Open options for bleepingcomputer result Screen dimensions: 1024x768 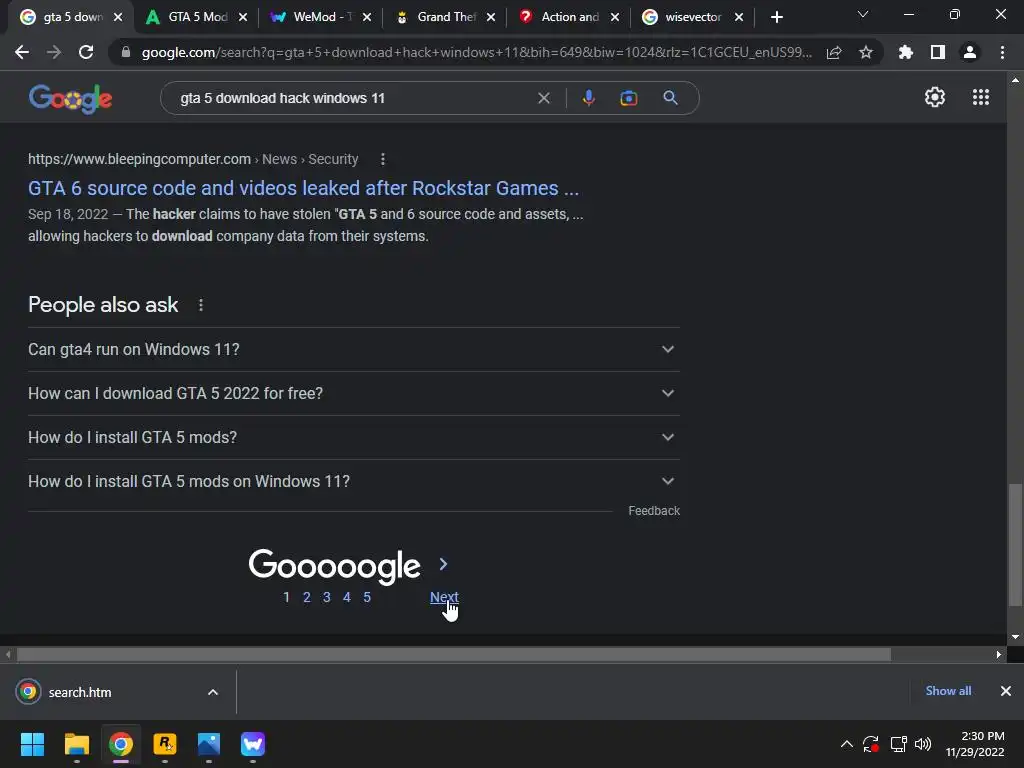coord(383,159)
